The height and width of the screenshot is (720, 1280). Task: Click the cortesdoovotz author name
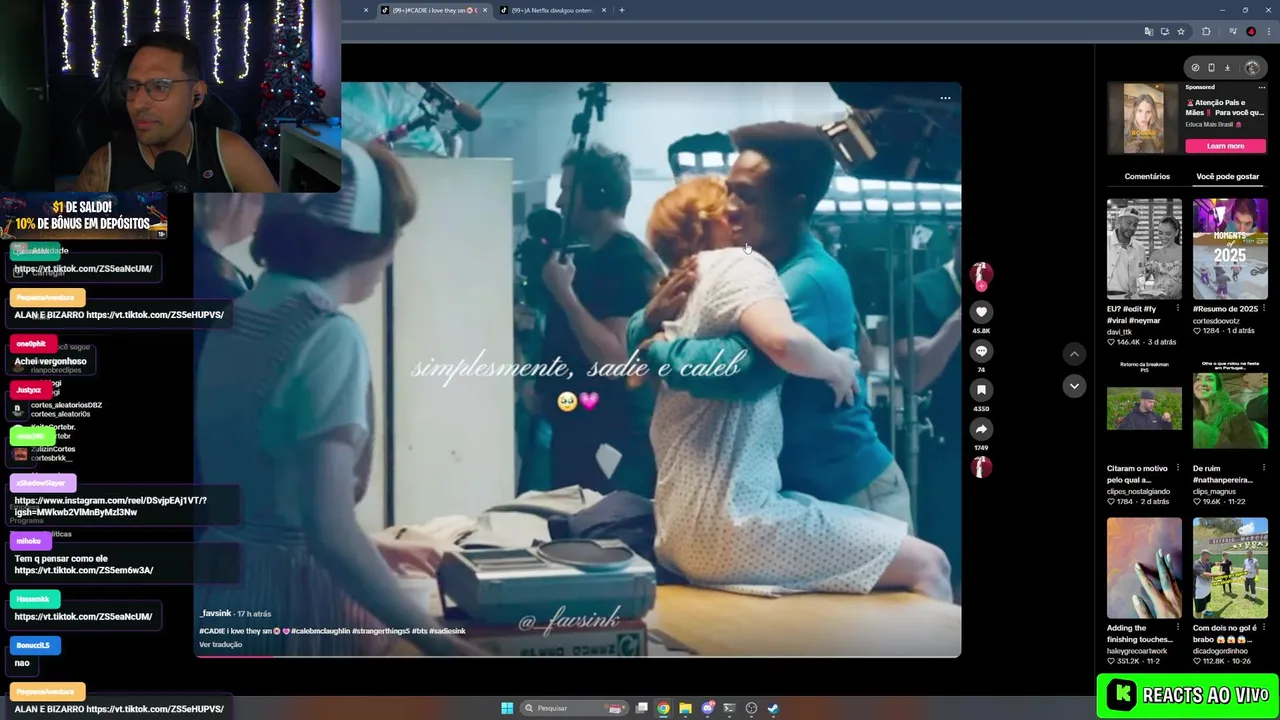tap(1218, 320)
